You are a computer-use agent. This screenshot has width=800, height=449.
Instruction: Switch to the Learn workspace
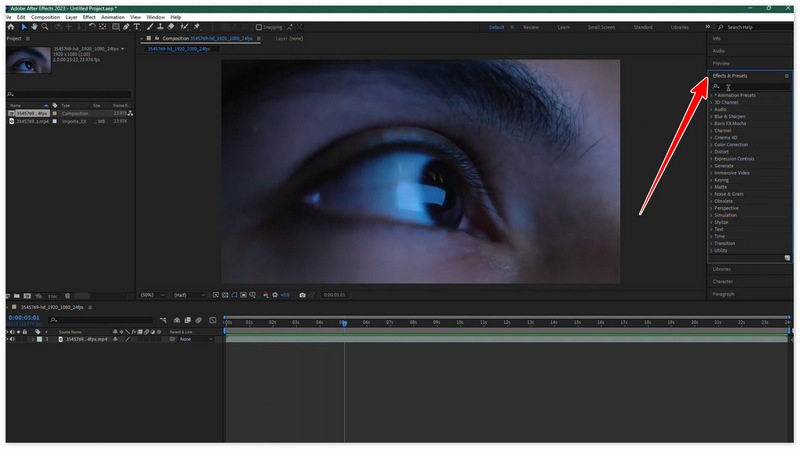(563, 27)
